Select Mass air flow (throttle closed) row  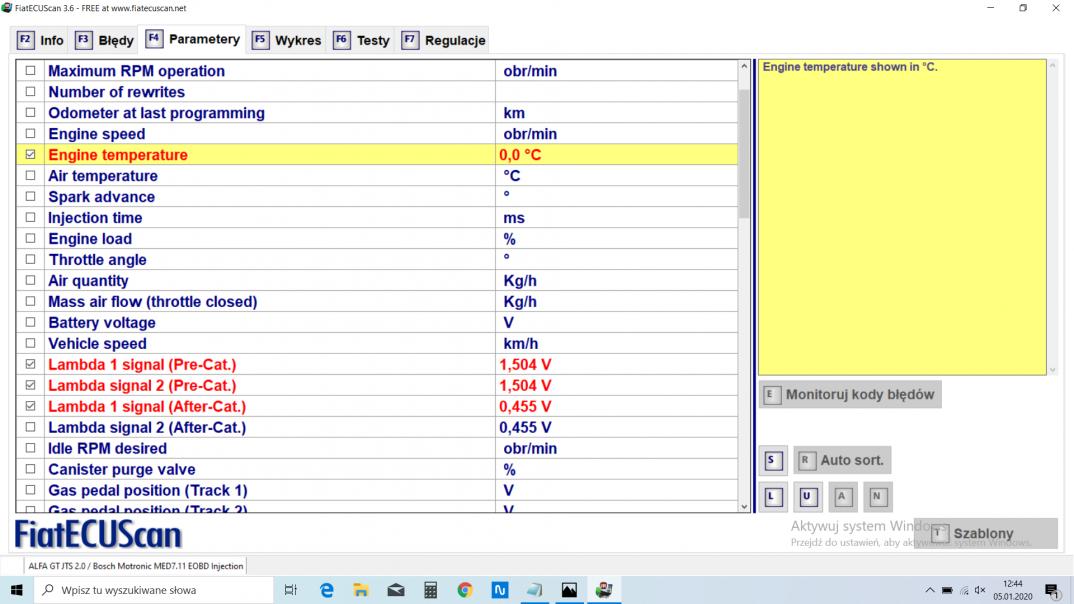point(377,301)
